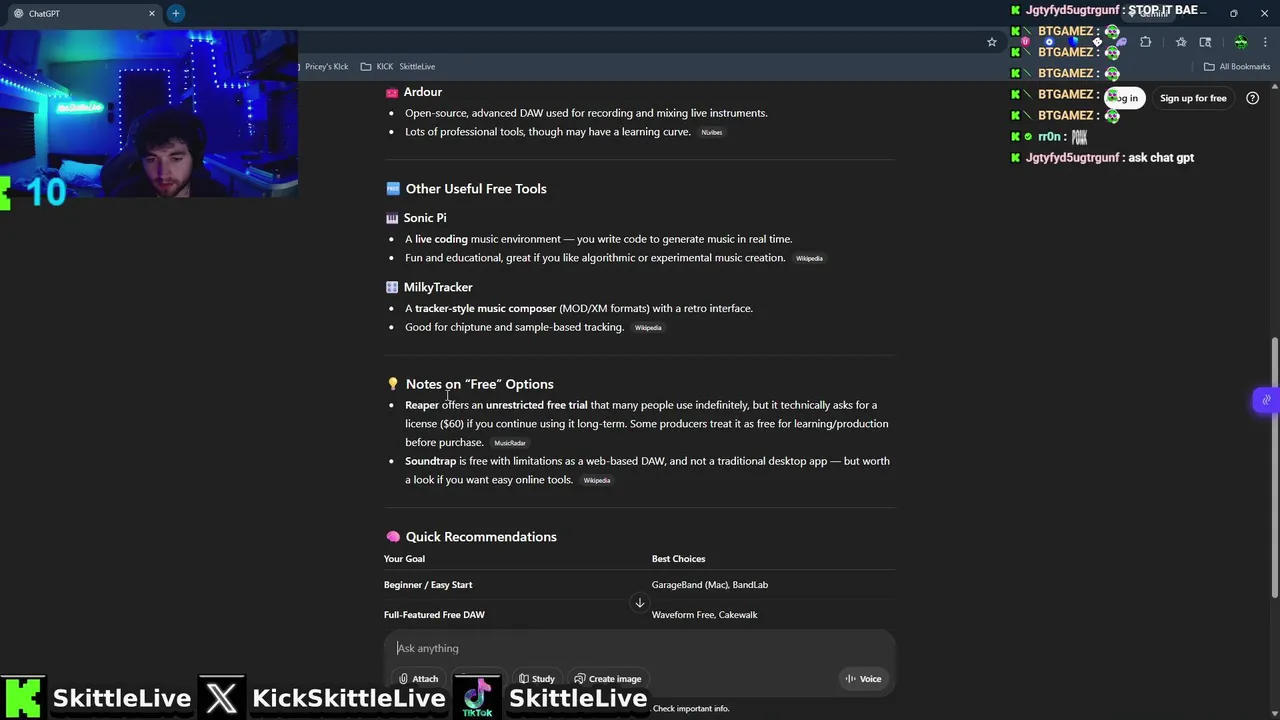Viewport: 1280px width, 720px height.
Task: Click the Full-Featured Free DAW cell
Action: click(434, 615)
